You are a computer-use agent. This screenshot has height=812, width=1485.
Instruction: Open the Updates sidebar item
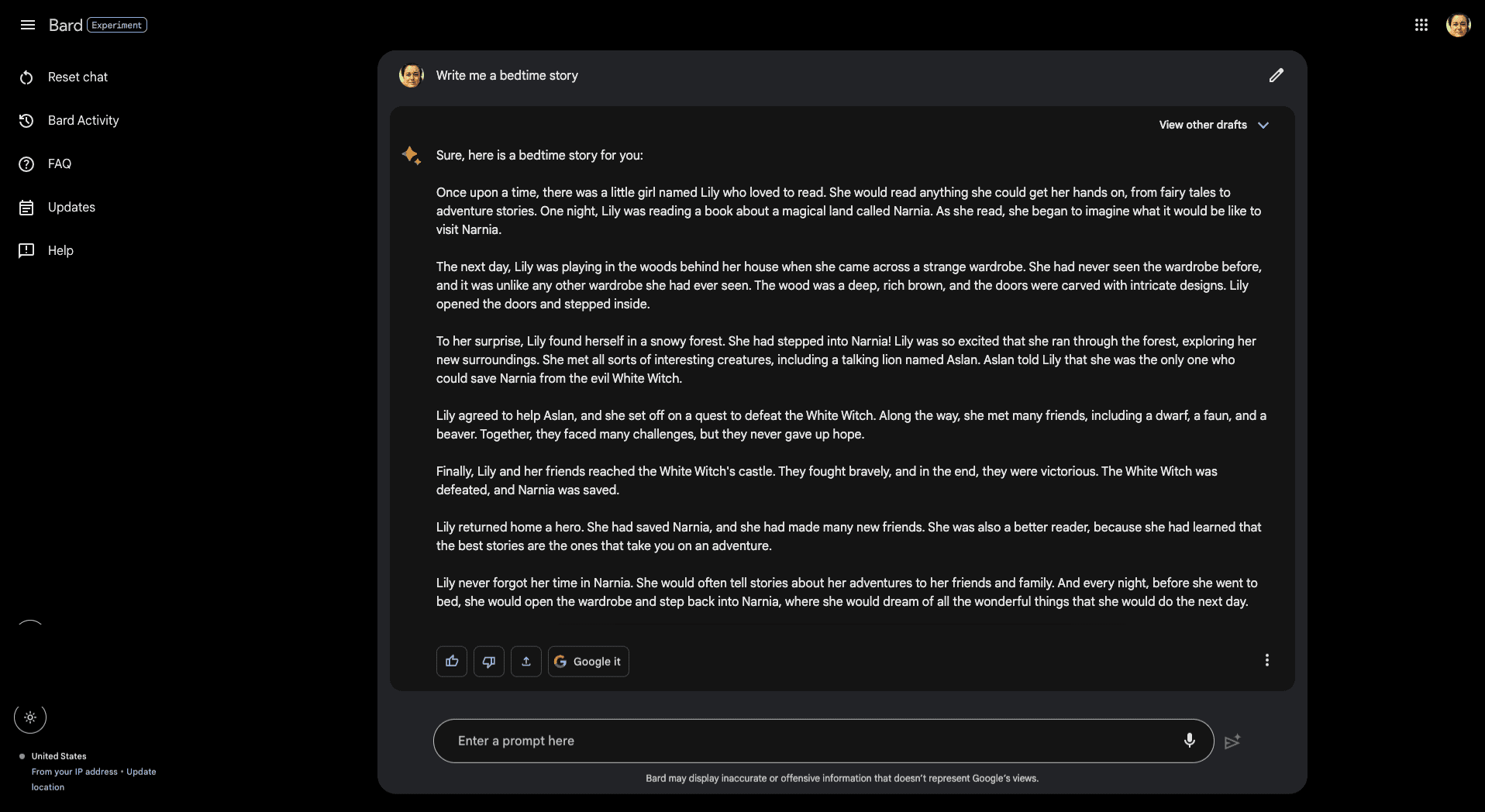coord(71,207)
